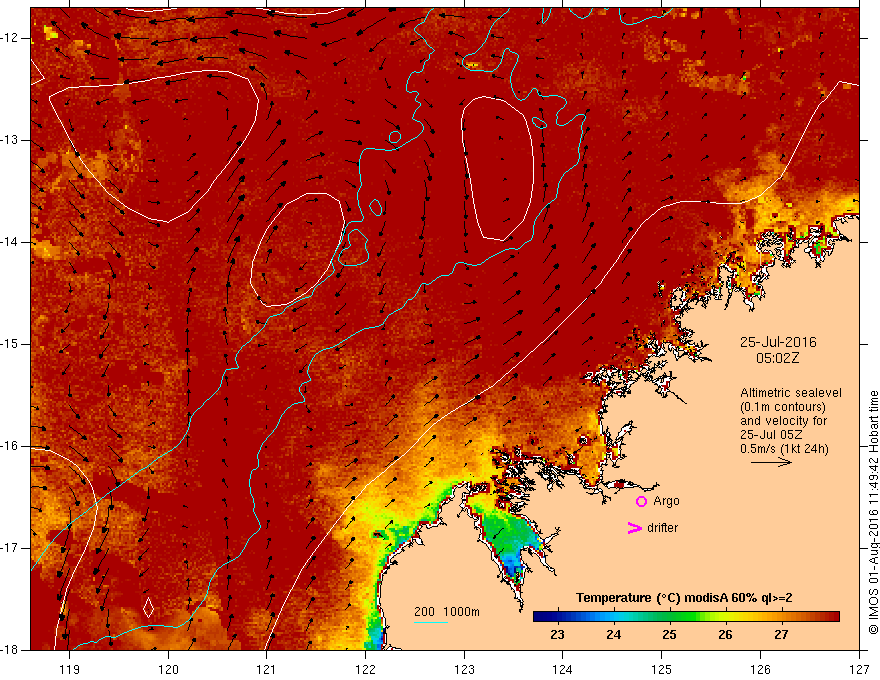
Task: Click latitude axis label '-15'
Action: 11,344
